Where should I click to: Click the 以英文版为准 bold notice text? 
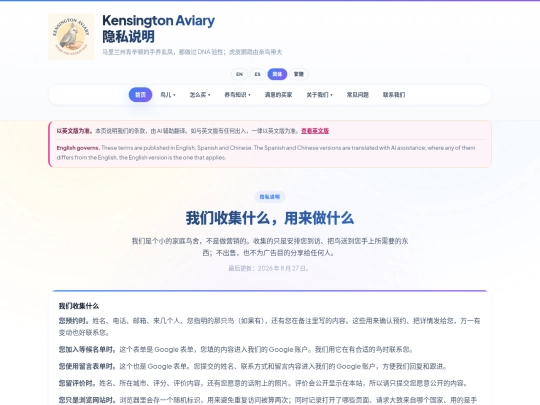click(x=74, y=131)
